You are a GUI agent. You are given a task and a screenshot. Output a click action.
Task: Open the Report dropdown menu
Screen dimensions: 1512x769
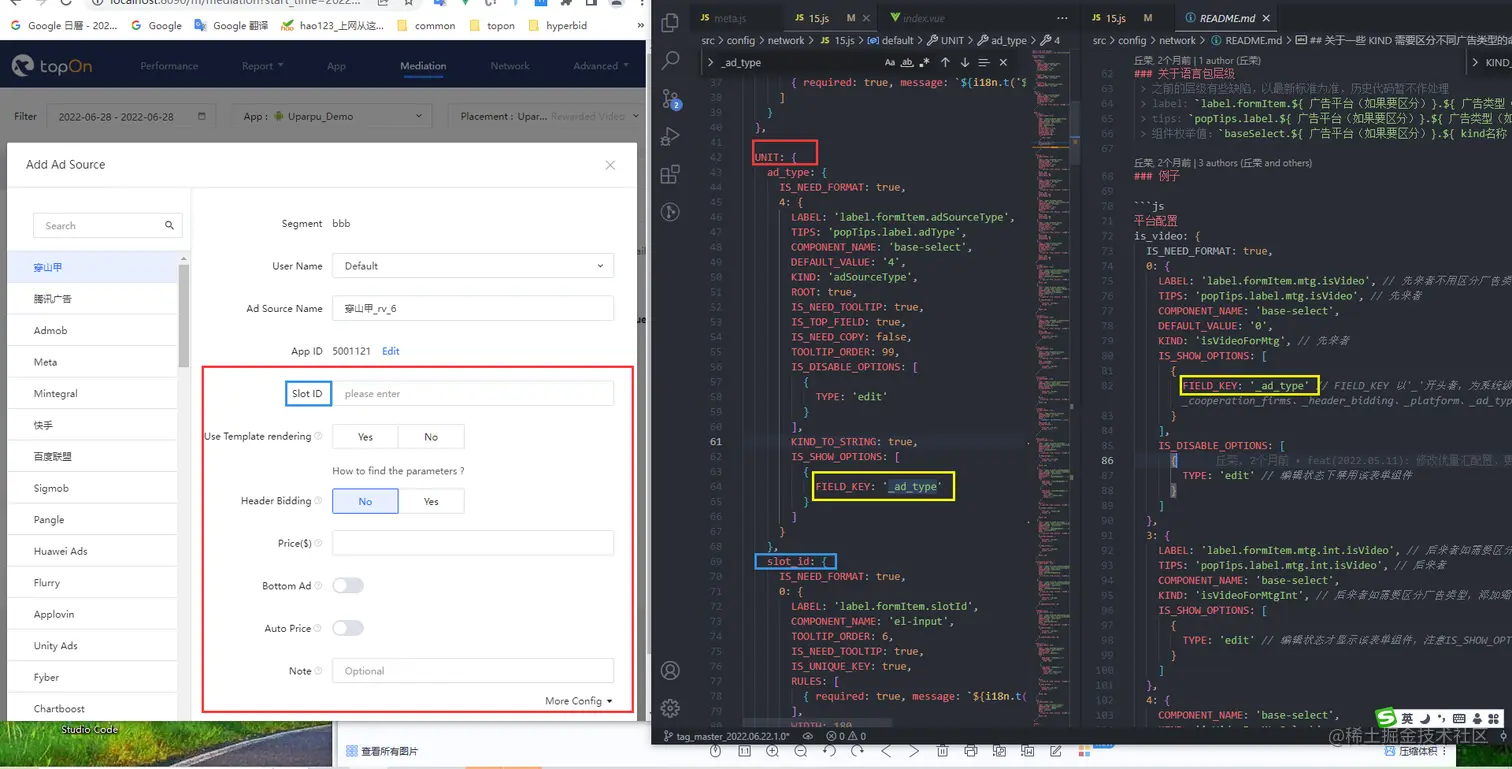pos(262,66)
